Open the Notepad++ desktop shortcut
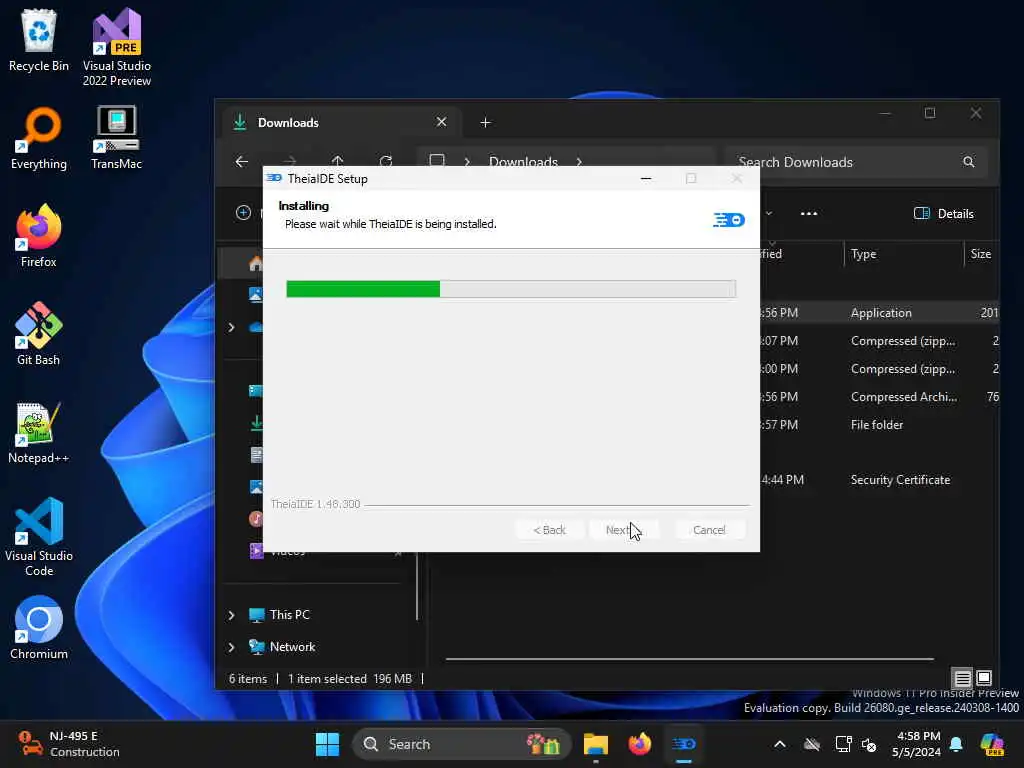 39,432
